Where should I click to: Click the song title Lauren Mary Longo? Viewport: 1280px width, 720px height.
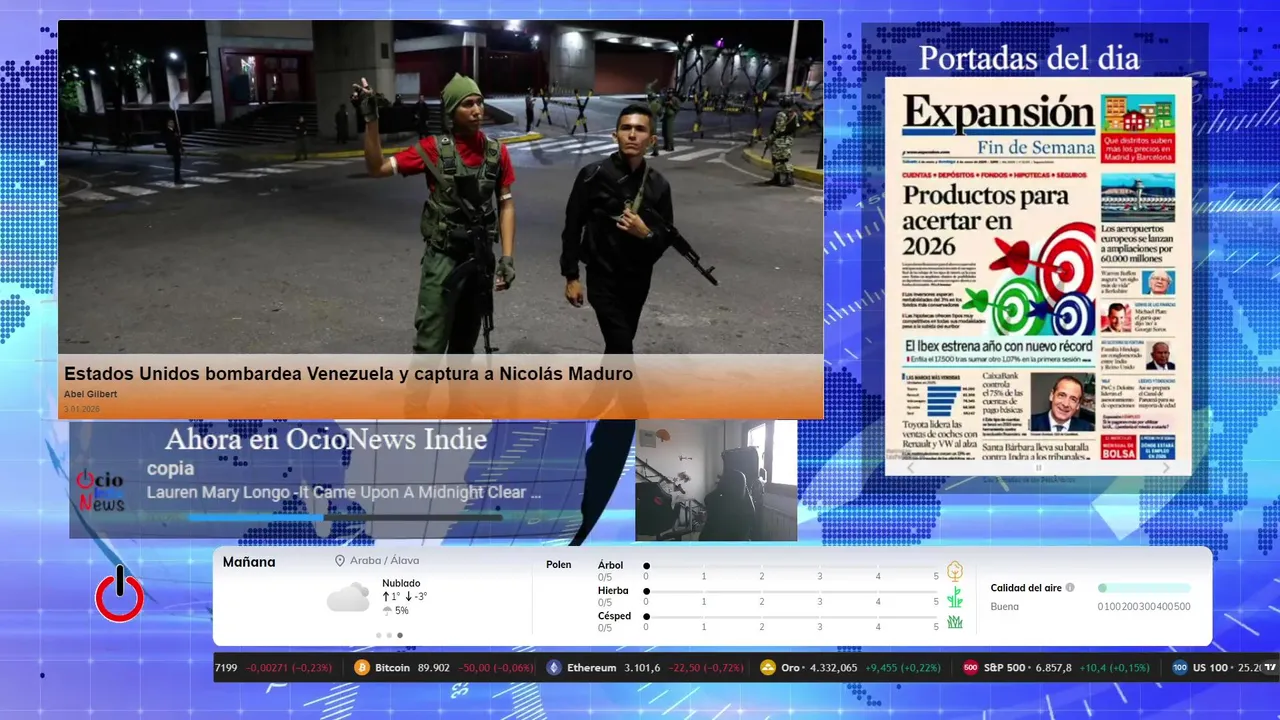(344, 493)
